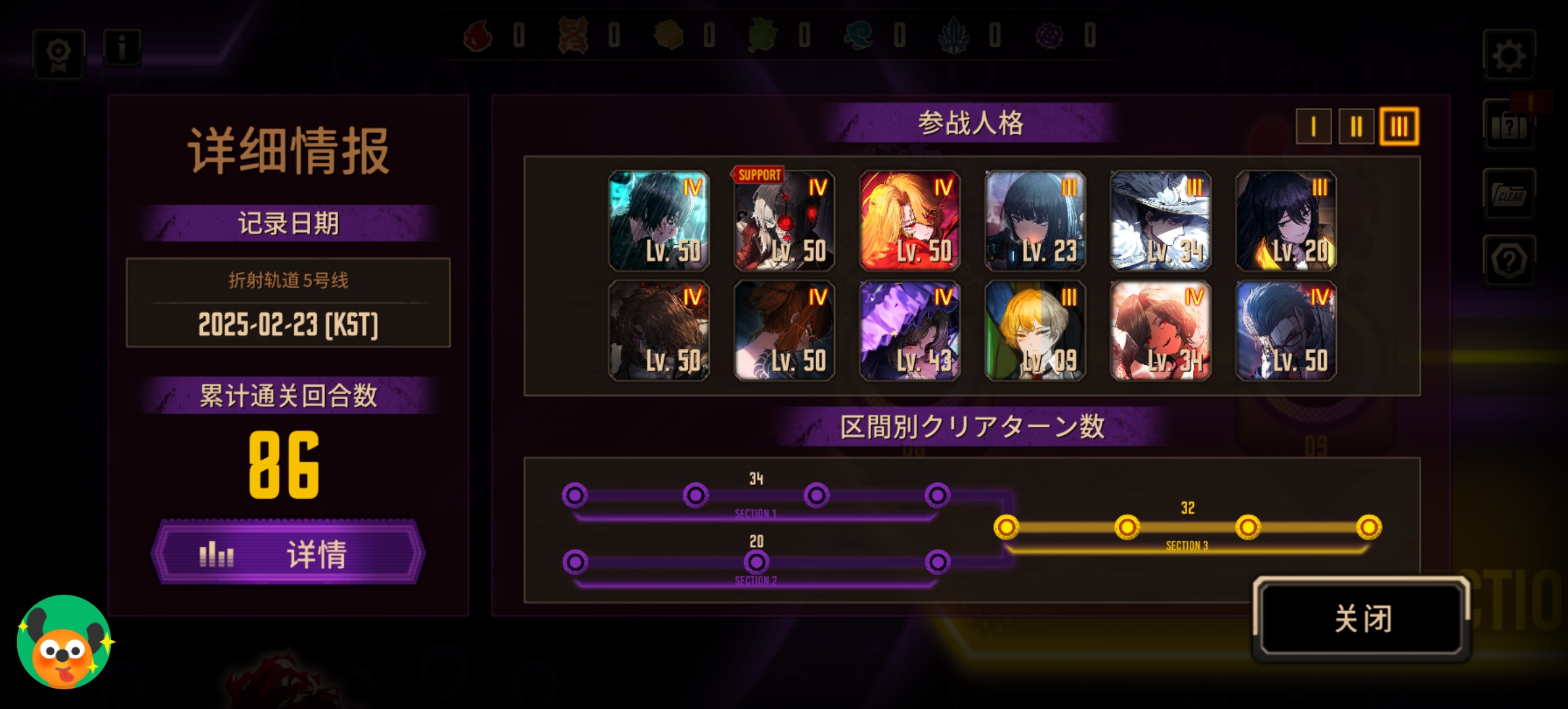
Task: Click the 关闭 close button
Action: tap(1362, 618)
